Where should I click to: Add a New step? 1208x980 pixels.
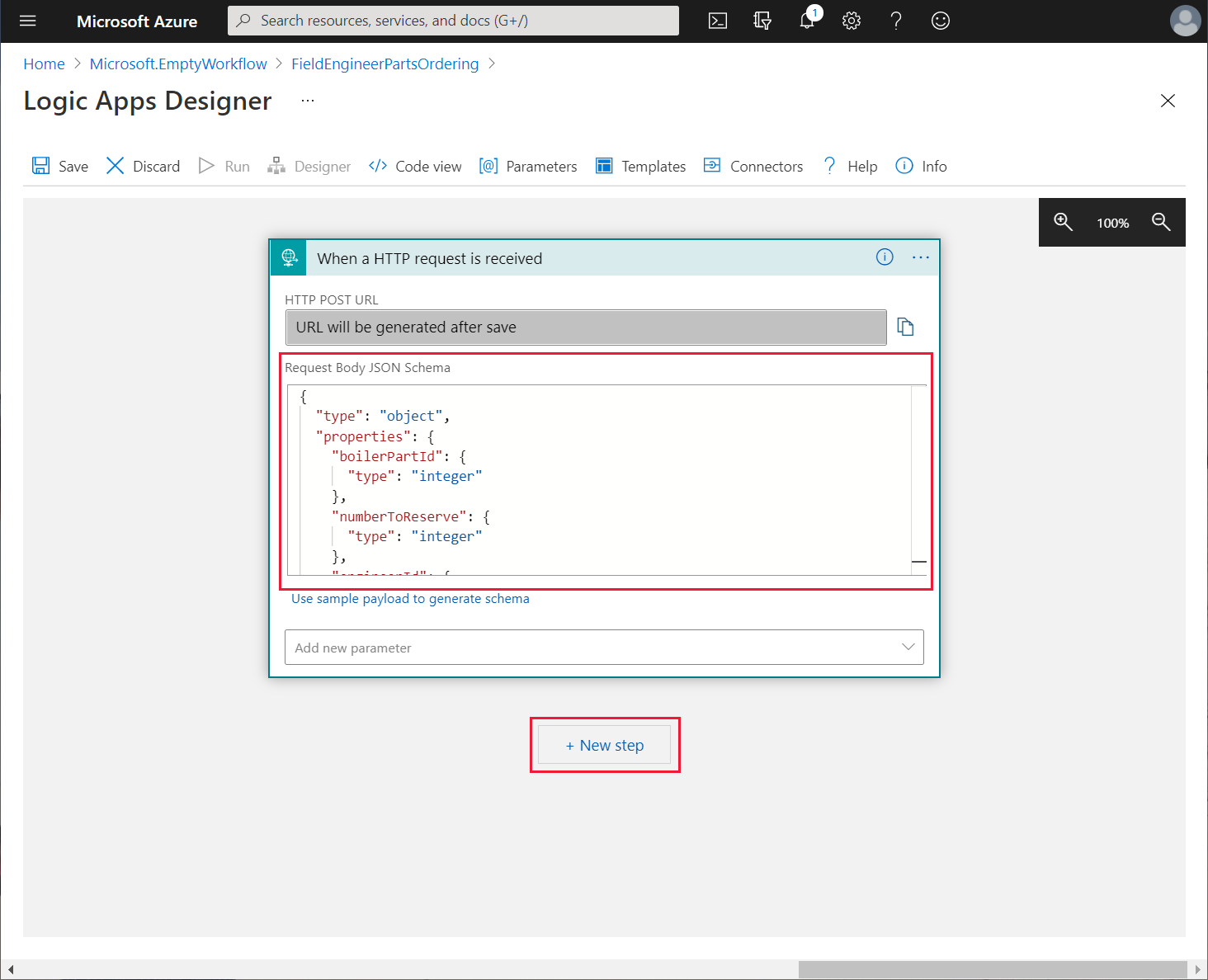pos(604,745)
